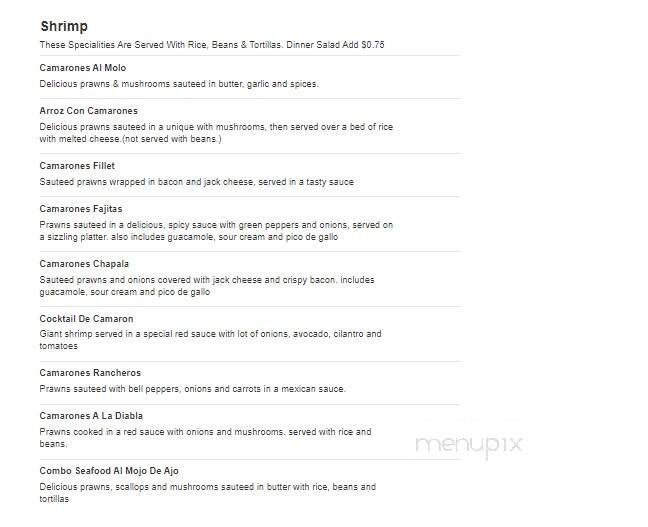Click the bacon and jack cheese description

pyautogui.click(x=197, y=182)
